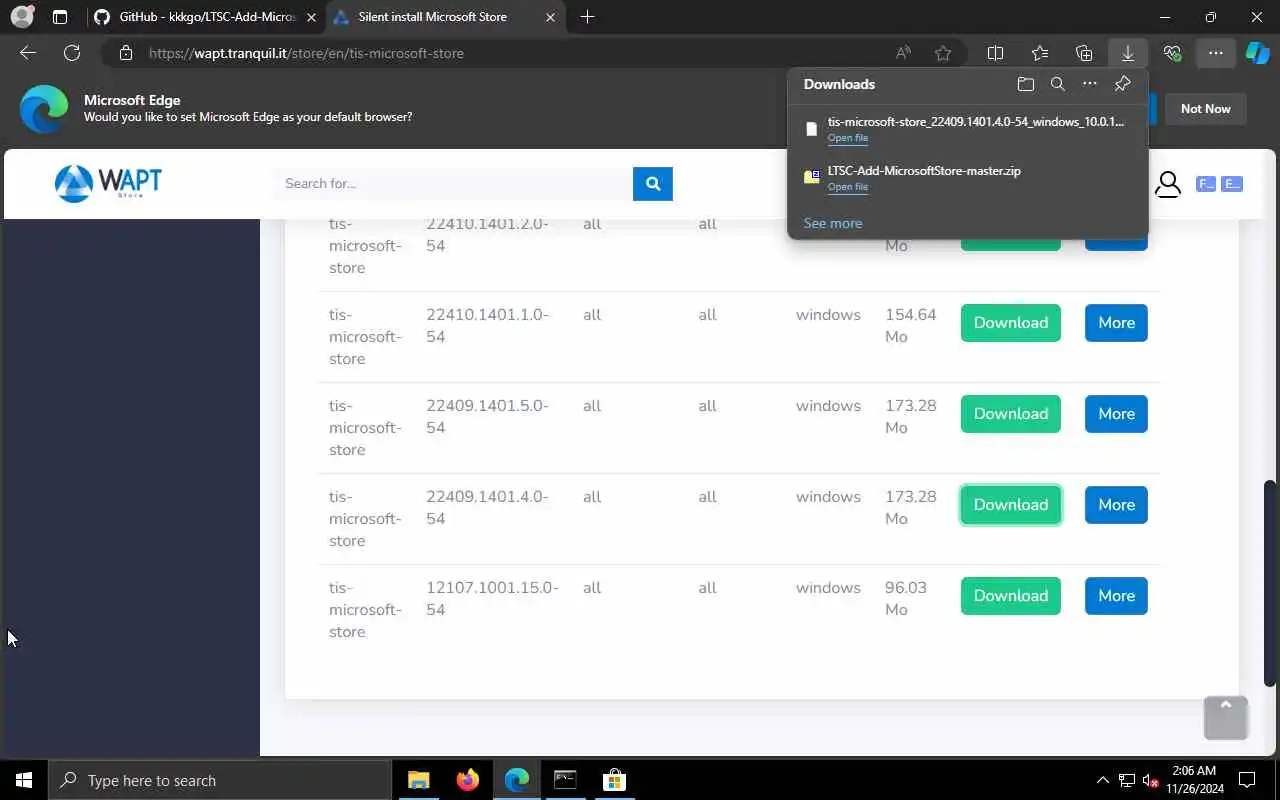Click the Edge profile avatar icon
This screenshot has height=800, width=1280.
pyautogui.click(x=22, y=17)
